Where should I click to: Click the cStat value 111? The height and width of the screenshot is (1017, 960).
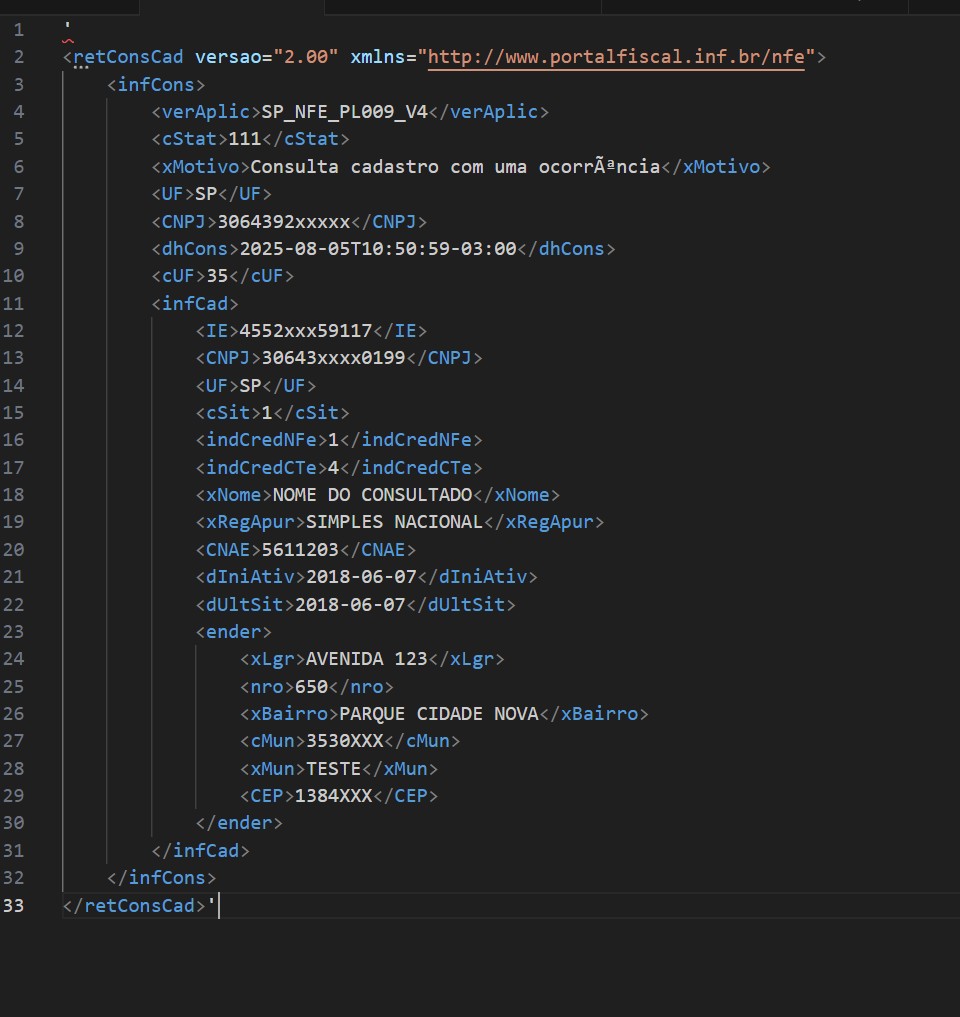tap(245, 139)
